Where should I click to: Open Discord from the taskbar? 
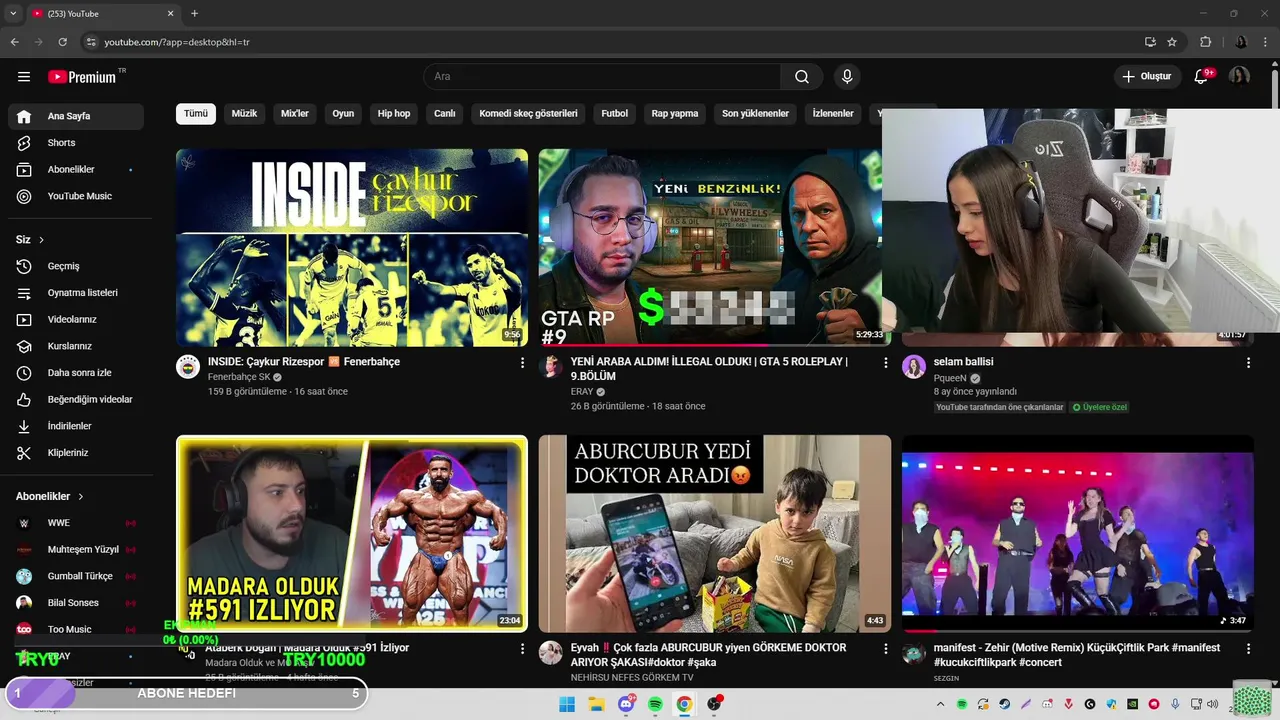[x=626, y=704]
